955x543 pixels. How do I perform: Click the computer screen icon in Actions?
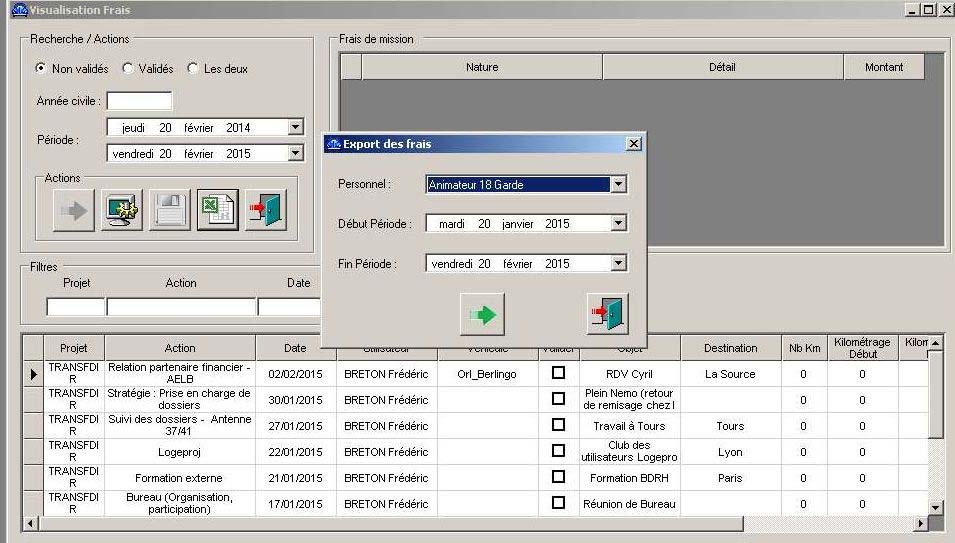pos(122,210)
